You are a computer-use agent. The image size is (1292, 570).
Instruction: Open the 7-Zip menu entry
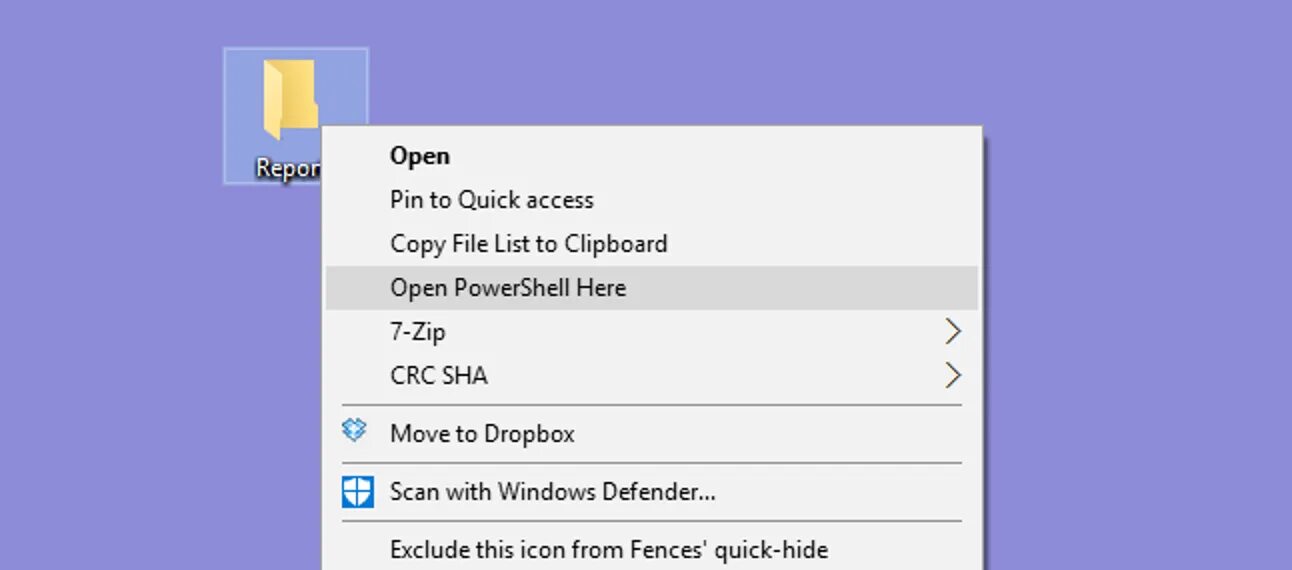coord(418,332)
